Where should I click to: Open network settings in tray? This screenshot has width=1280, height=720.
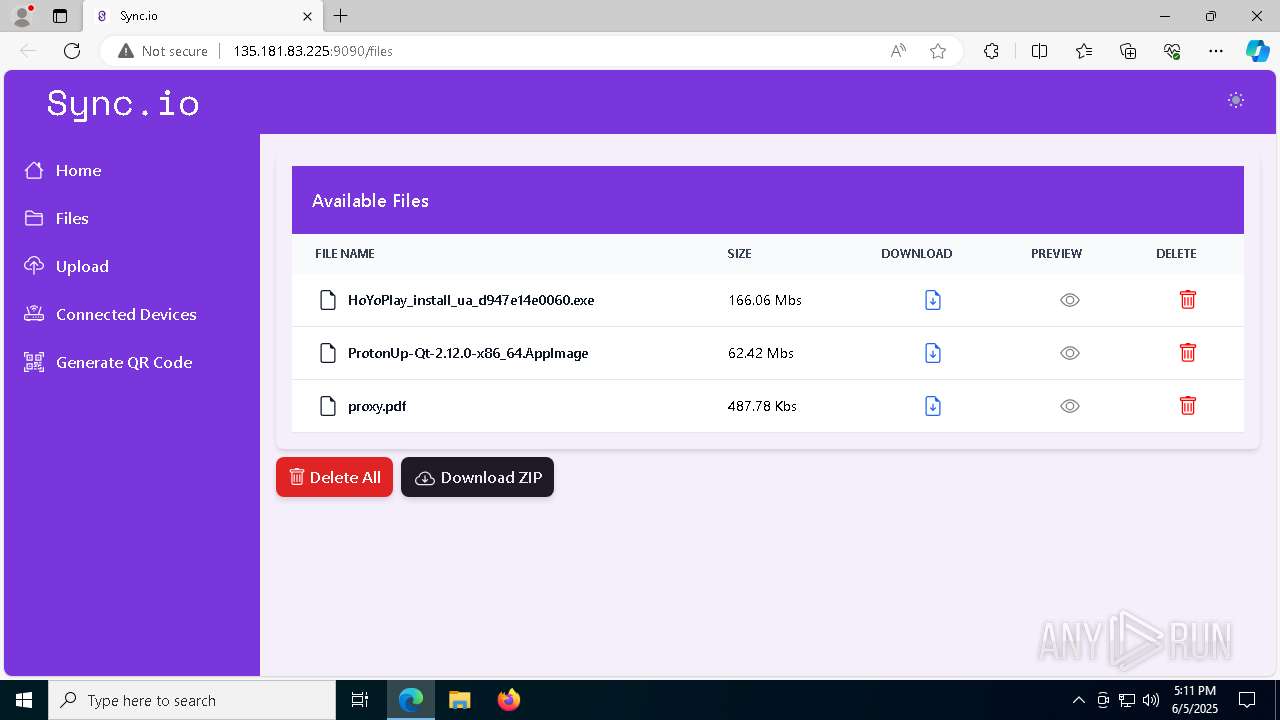[1127, 700]
